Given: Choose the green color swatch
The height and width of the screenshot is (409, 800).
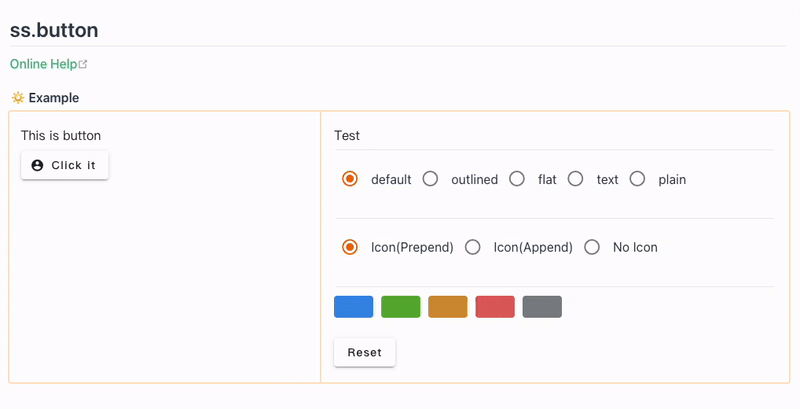Looking at the screenshot, I should (401, 307).
